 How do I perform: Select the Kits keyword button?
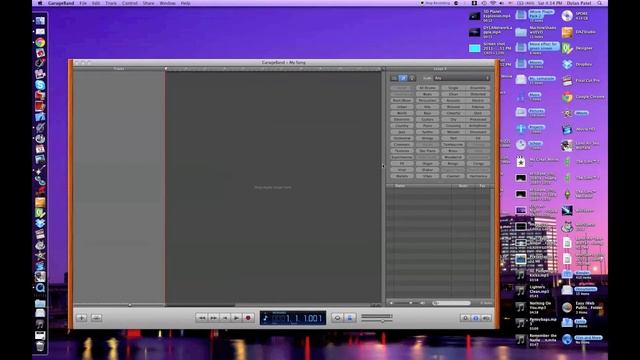click(x=427, y=107)
